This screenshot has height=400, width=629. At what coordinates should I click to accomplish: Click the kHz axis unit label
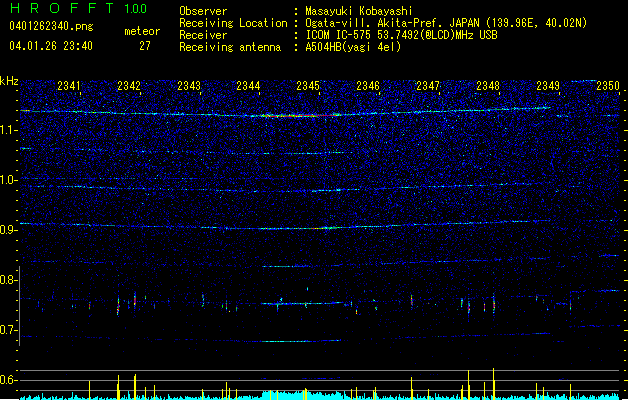click(x=9, y=81)
